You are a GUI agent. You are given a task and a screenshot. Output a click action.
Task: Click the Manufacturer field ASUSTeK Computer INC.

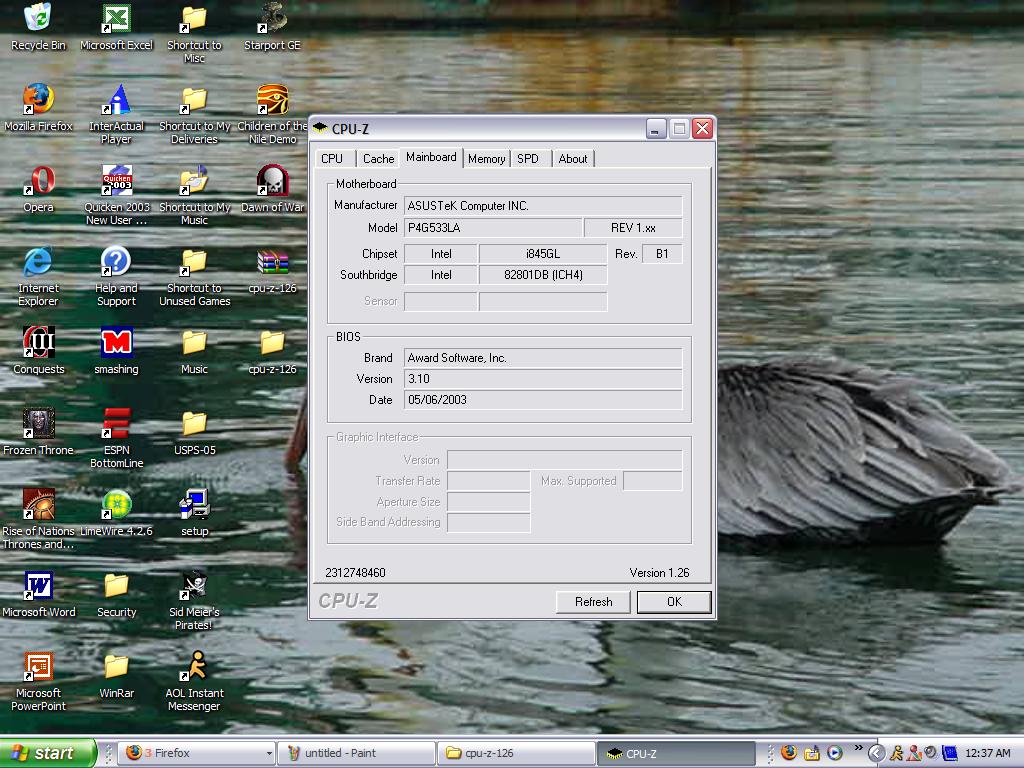point(543,206)
